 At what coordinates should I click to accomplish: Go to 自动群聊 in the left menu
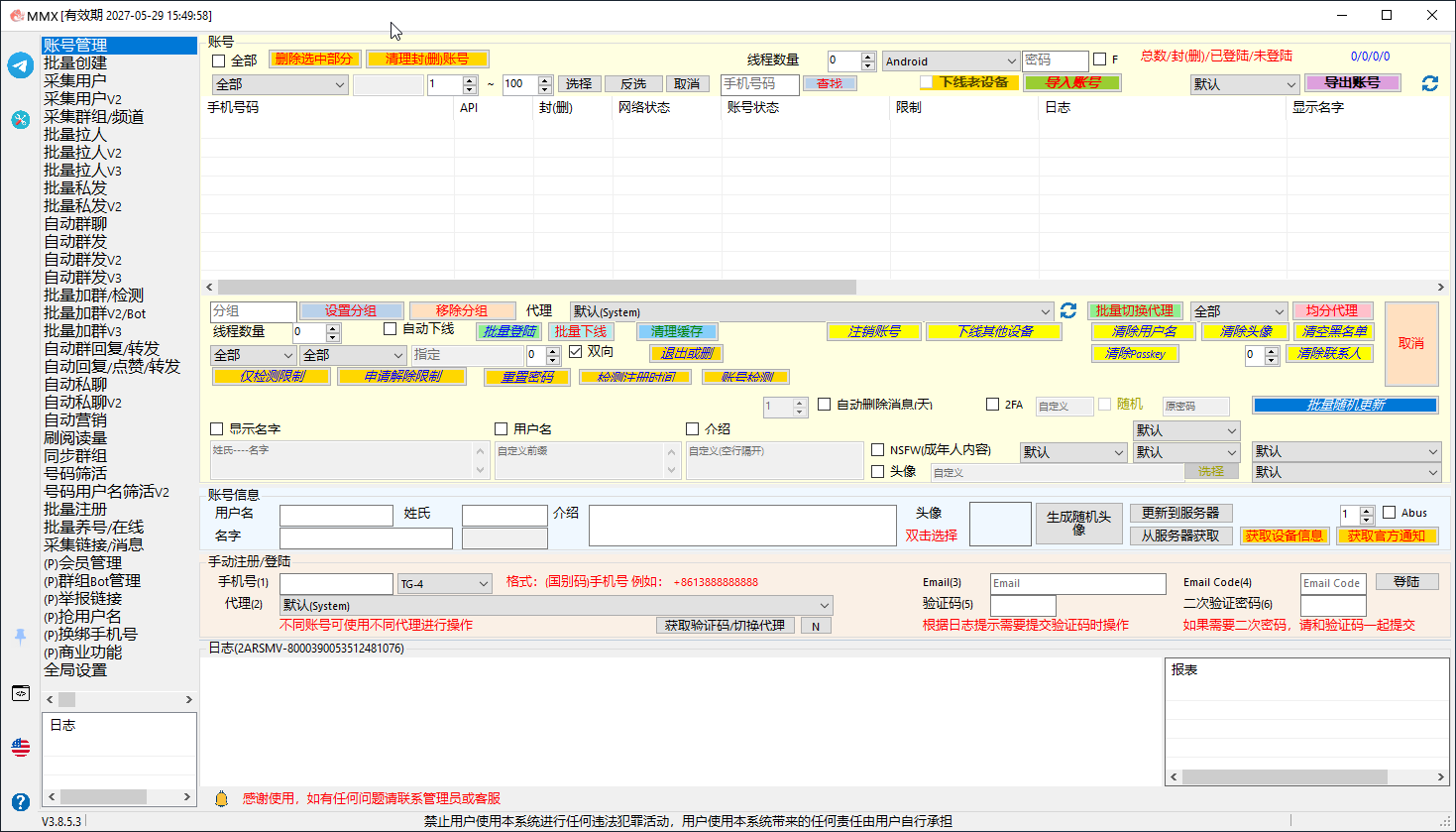pyautogui.click(x=75, y=223)
